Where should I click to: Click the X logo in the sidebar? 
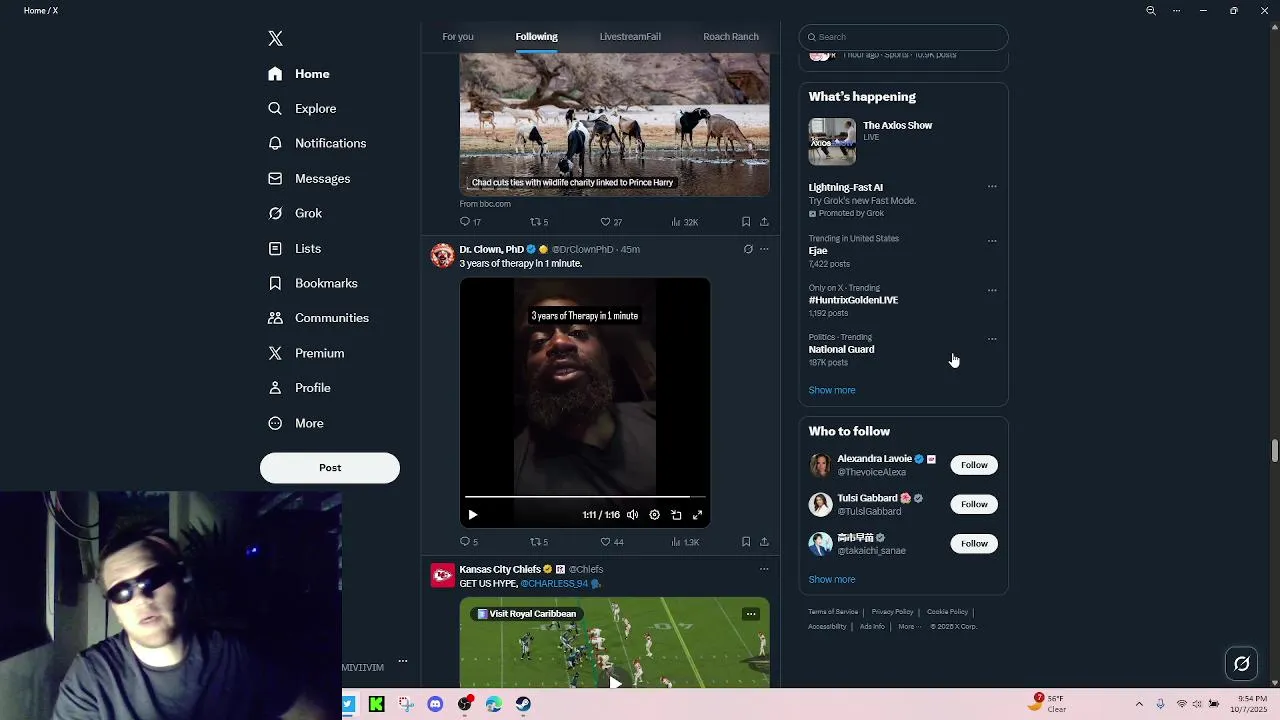(276, 39)
